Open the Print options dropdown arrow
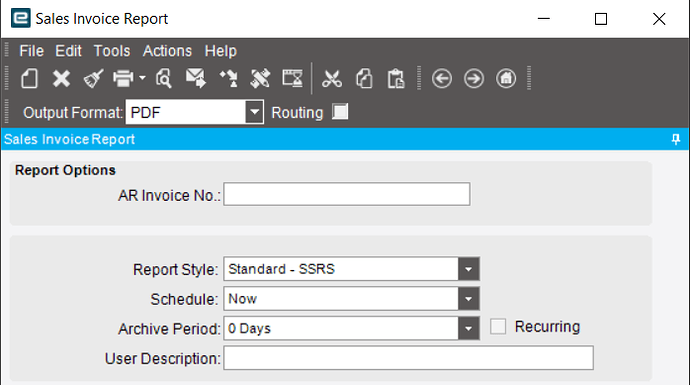The image size is (690, 385). (142, 78)
